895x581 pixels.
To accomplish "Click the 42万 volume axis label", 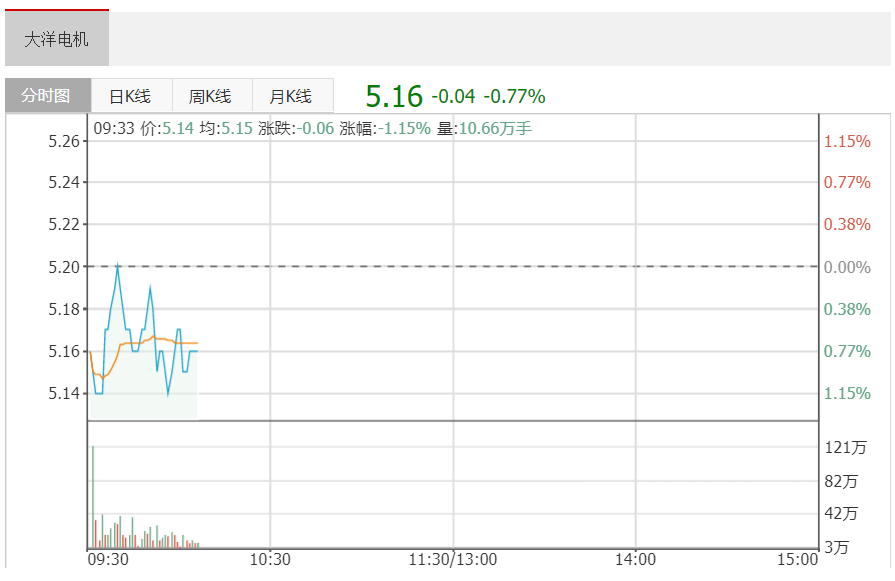I will point(841,513).
